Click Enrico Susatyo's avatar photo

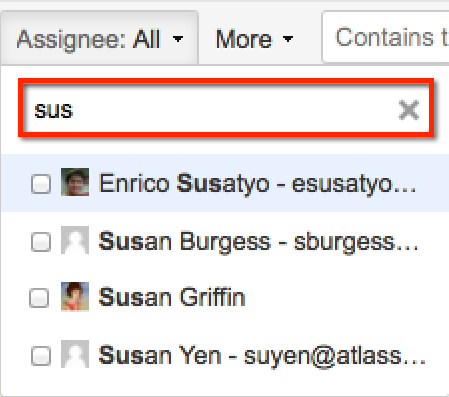75,182
